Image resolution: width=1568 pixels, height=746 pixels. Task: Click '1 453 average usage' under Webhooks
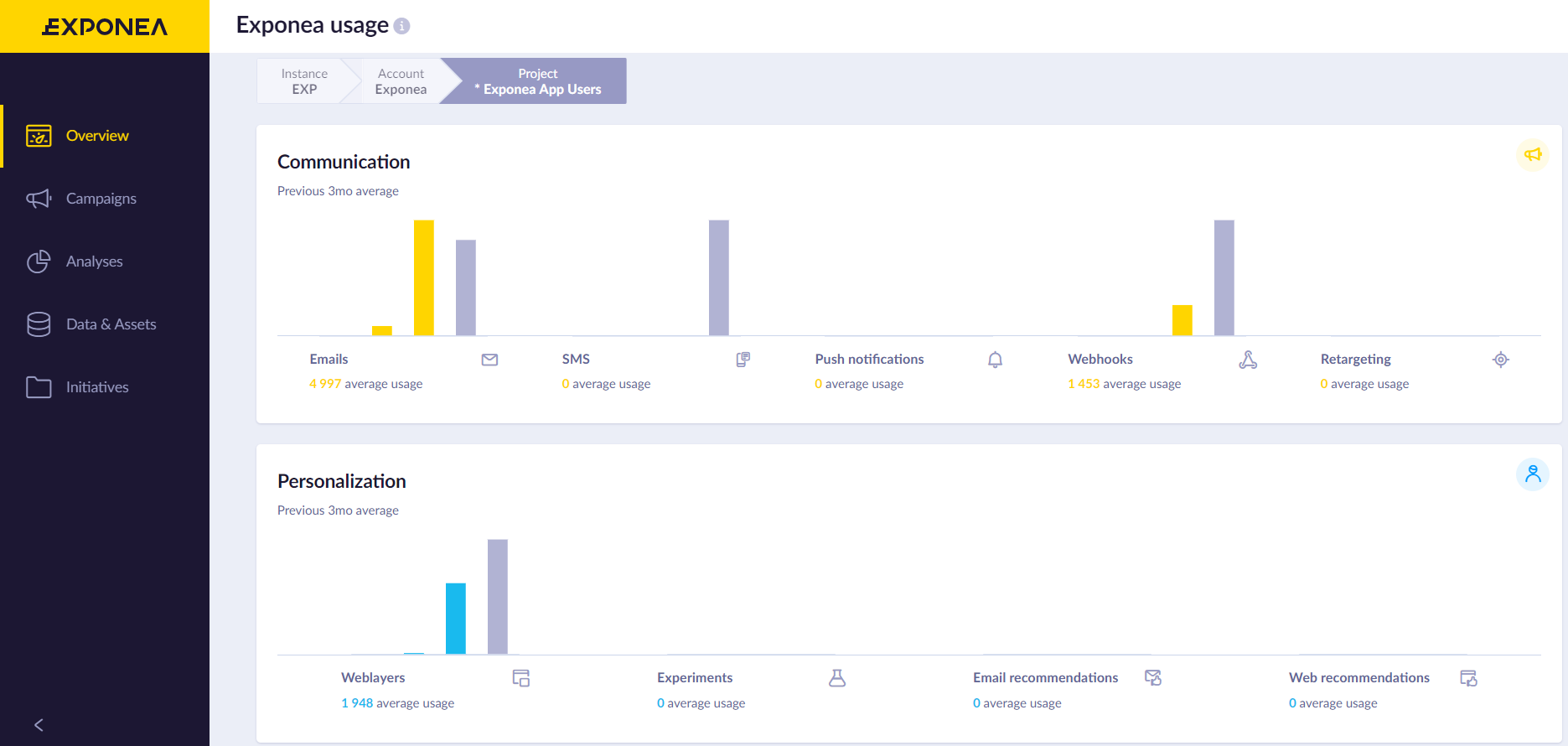click(x=1124, y=384)
